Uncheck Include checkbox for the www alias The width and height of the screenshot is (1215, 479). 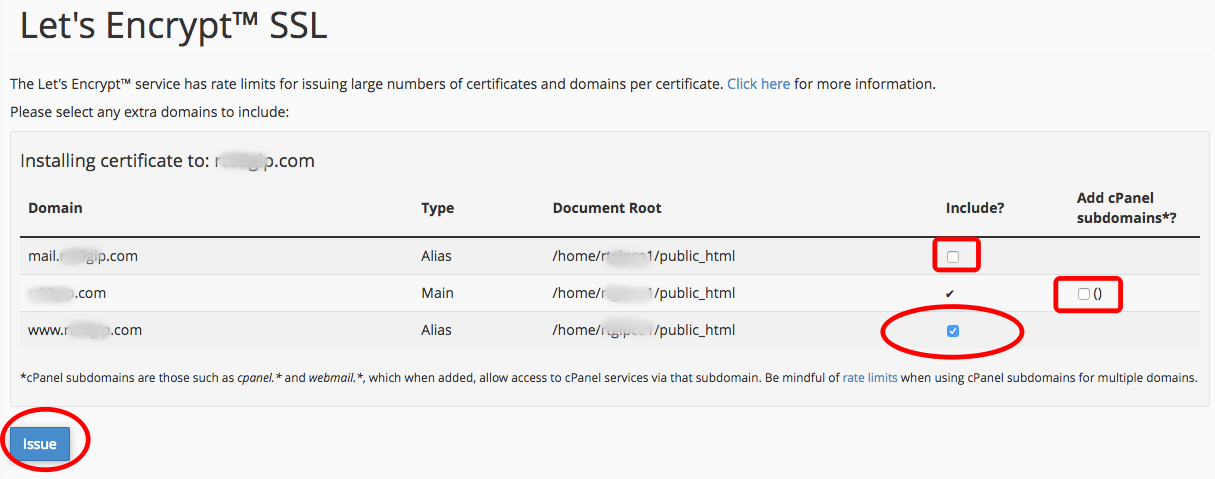pos(953,331)
